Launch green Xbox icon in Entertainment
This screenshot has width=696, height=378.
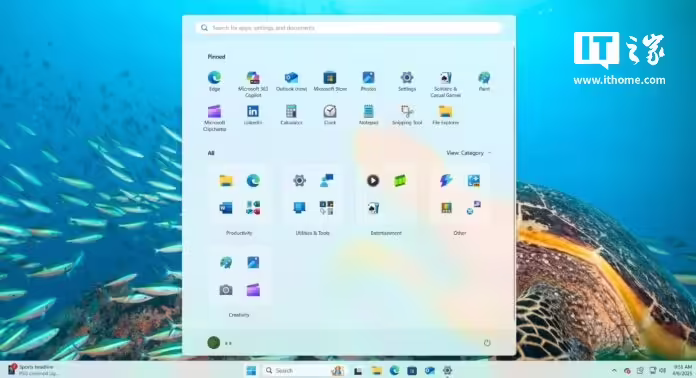pyautogui.click(x=400, y=181)
